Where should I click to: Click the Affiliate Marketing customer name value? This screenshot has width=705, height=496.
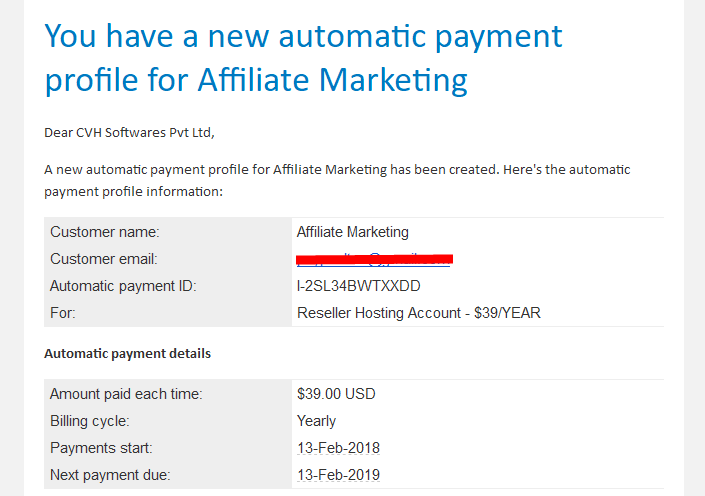(352, 232)
